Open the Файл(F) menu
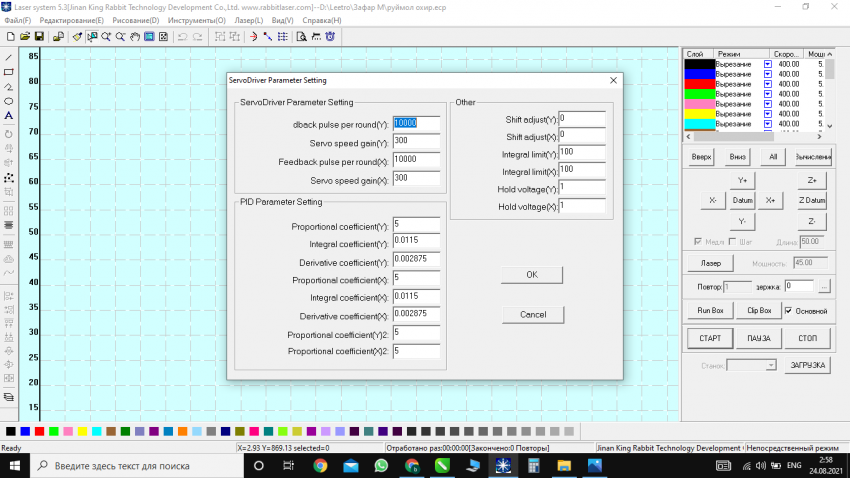The image size is (850, 478). click(x=18, y=20)
